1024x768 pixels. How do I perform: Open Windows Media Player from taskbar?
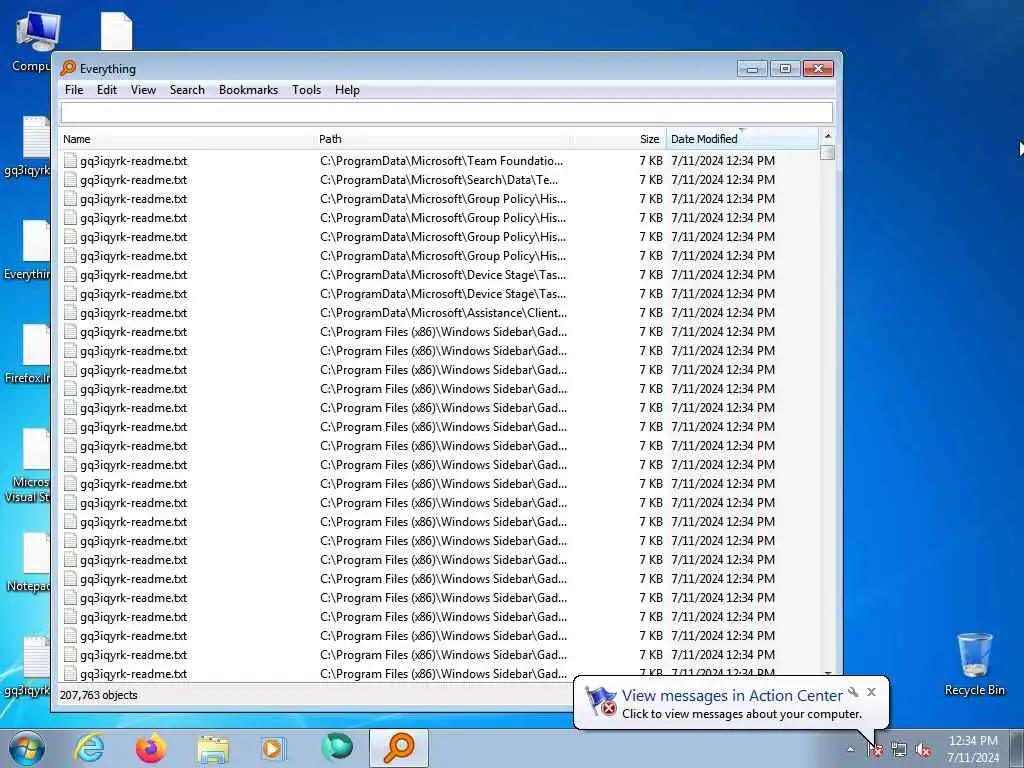[274, 748]
